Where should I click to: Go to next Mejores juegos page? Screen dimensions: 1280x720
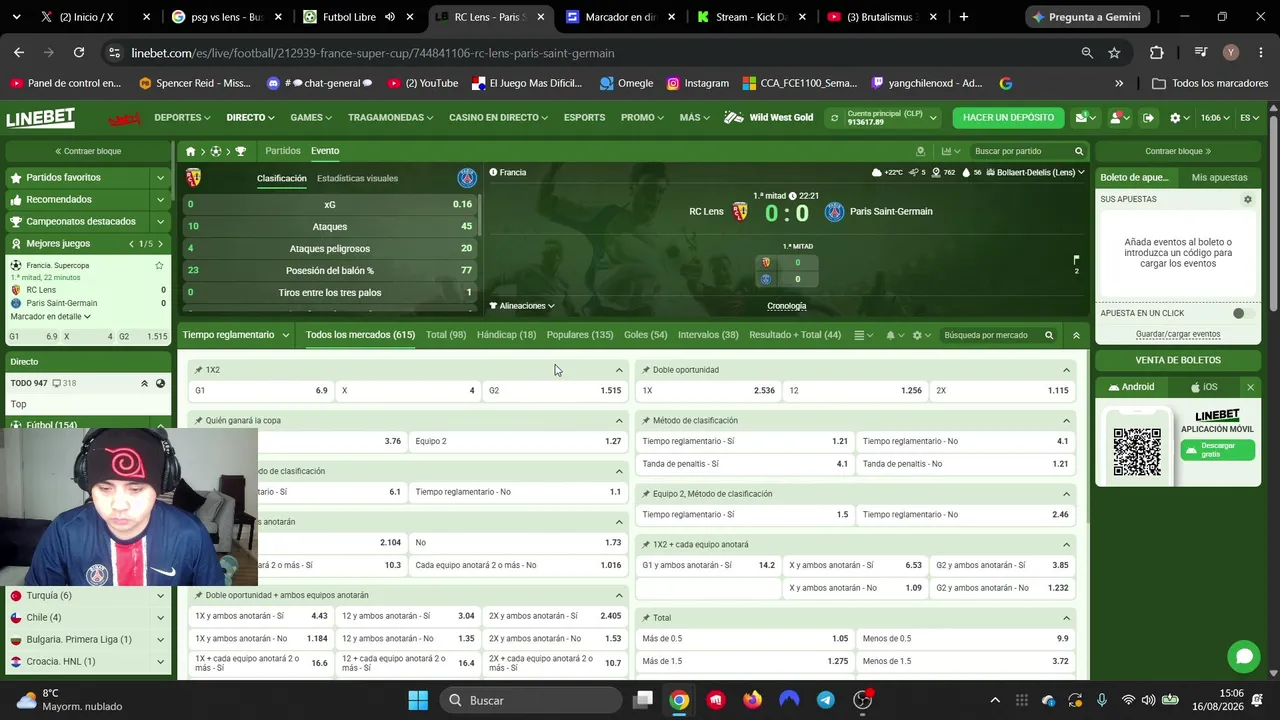tap(160, 244)
